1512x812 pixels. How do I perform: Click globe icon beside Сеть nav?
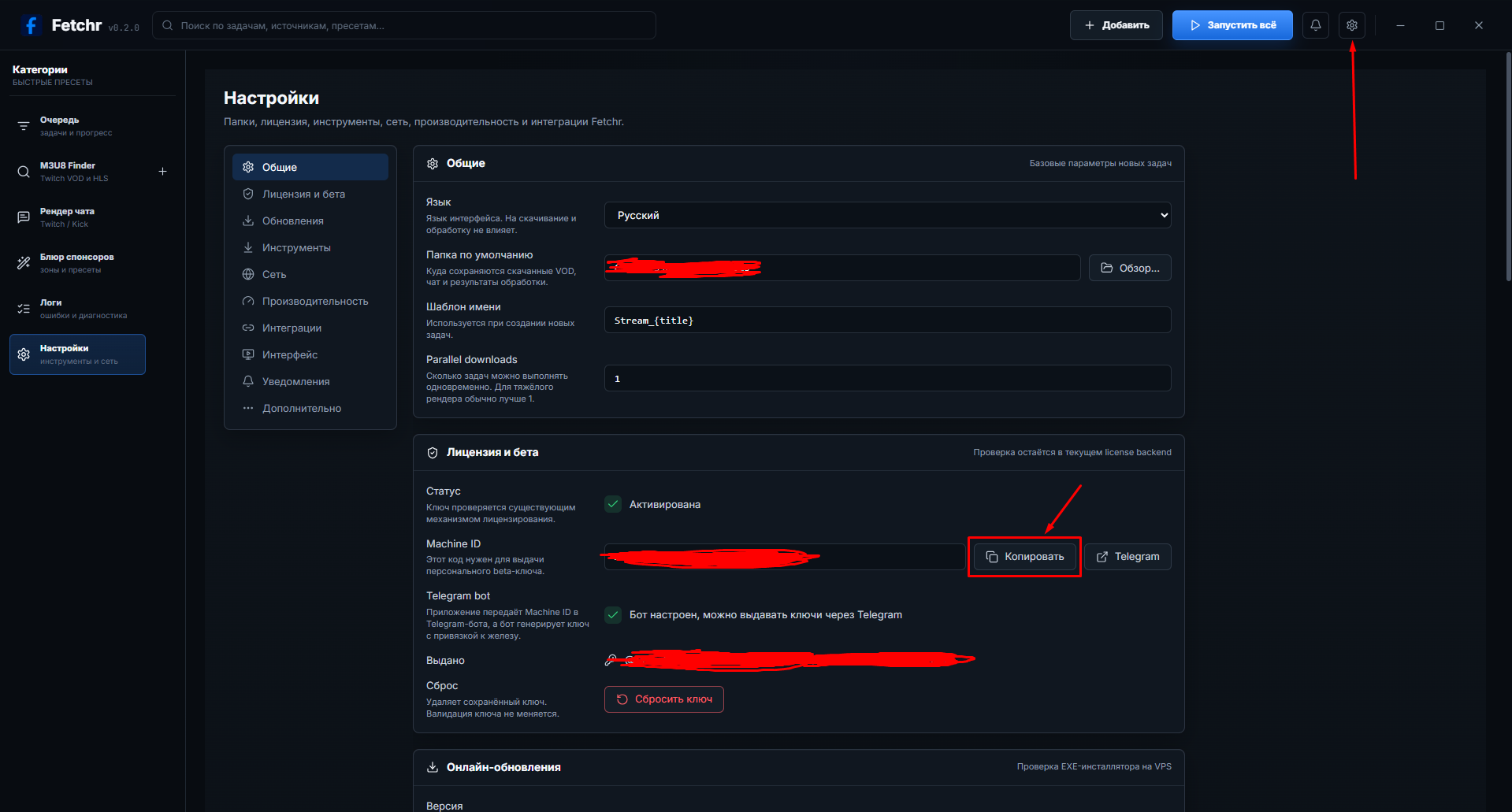(x=248, y=274)
